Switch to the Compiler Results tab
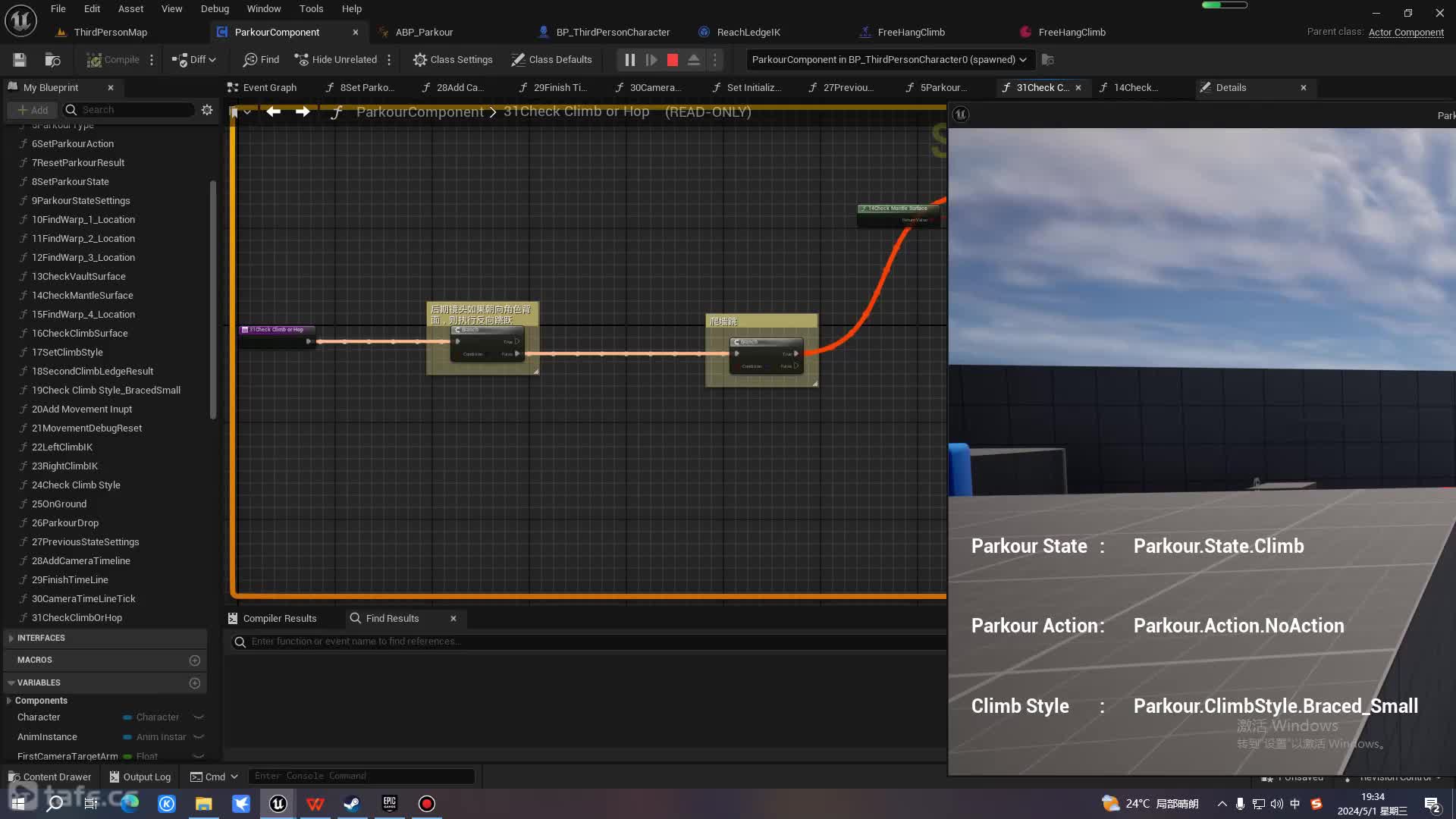The width and height of the screenshot is (1456, 819). point(272,618)
